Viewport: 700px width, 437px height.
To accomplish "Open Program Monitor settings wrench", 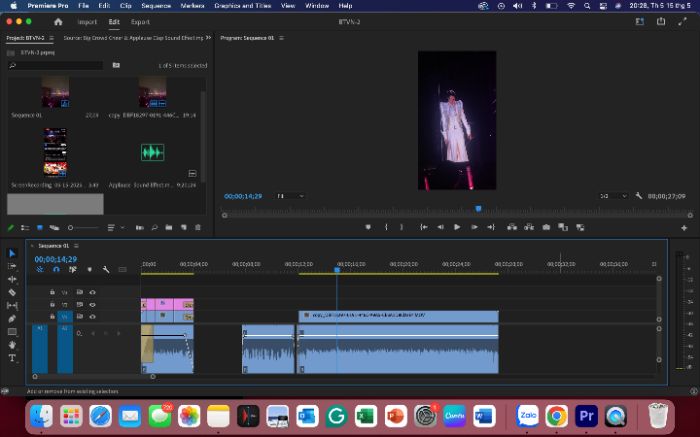I will point(639,196).
